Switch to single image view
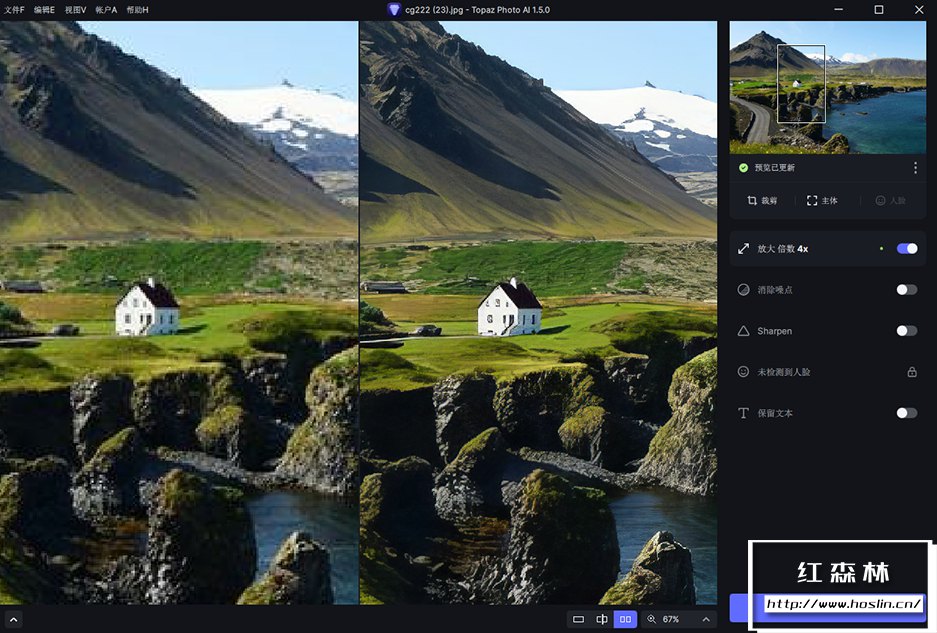 (x=578, y=619)
